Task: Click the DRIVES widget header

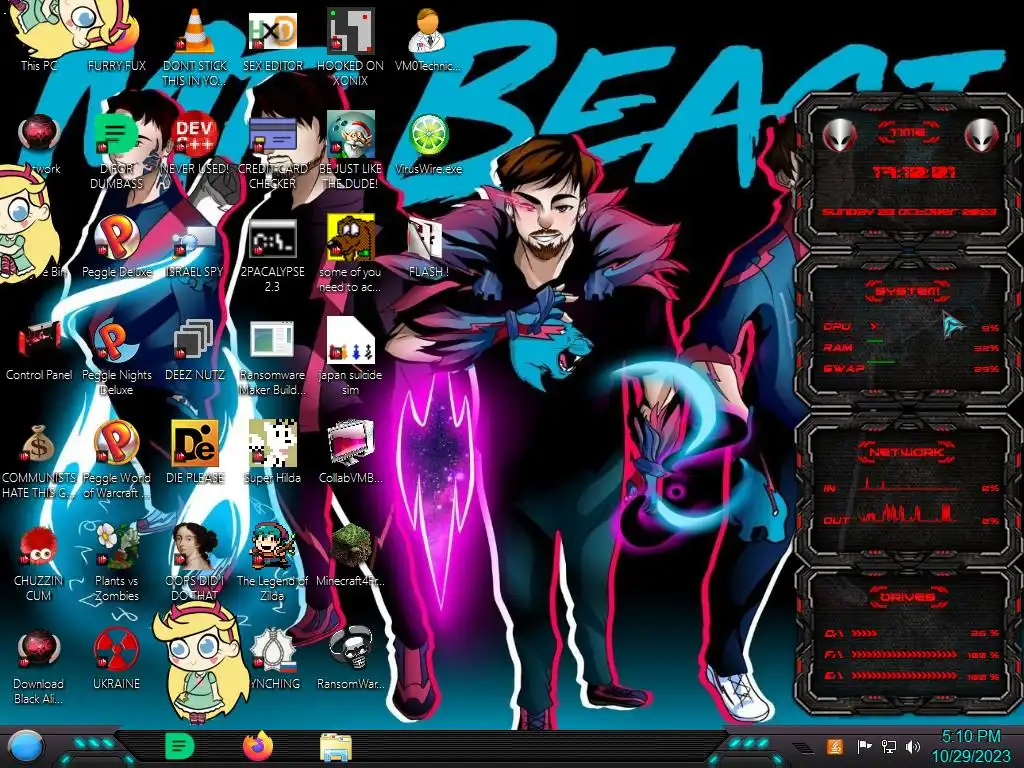Action: pyautogui.click(x=906, y=597)
